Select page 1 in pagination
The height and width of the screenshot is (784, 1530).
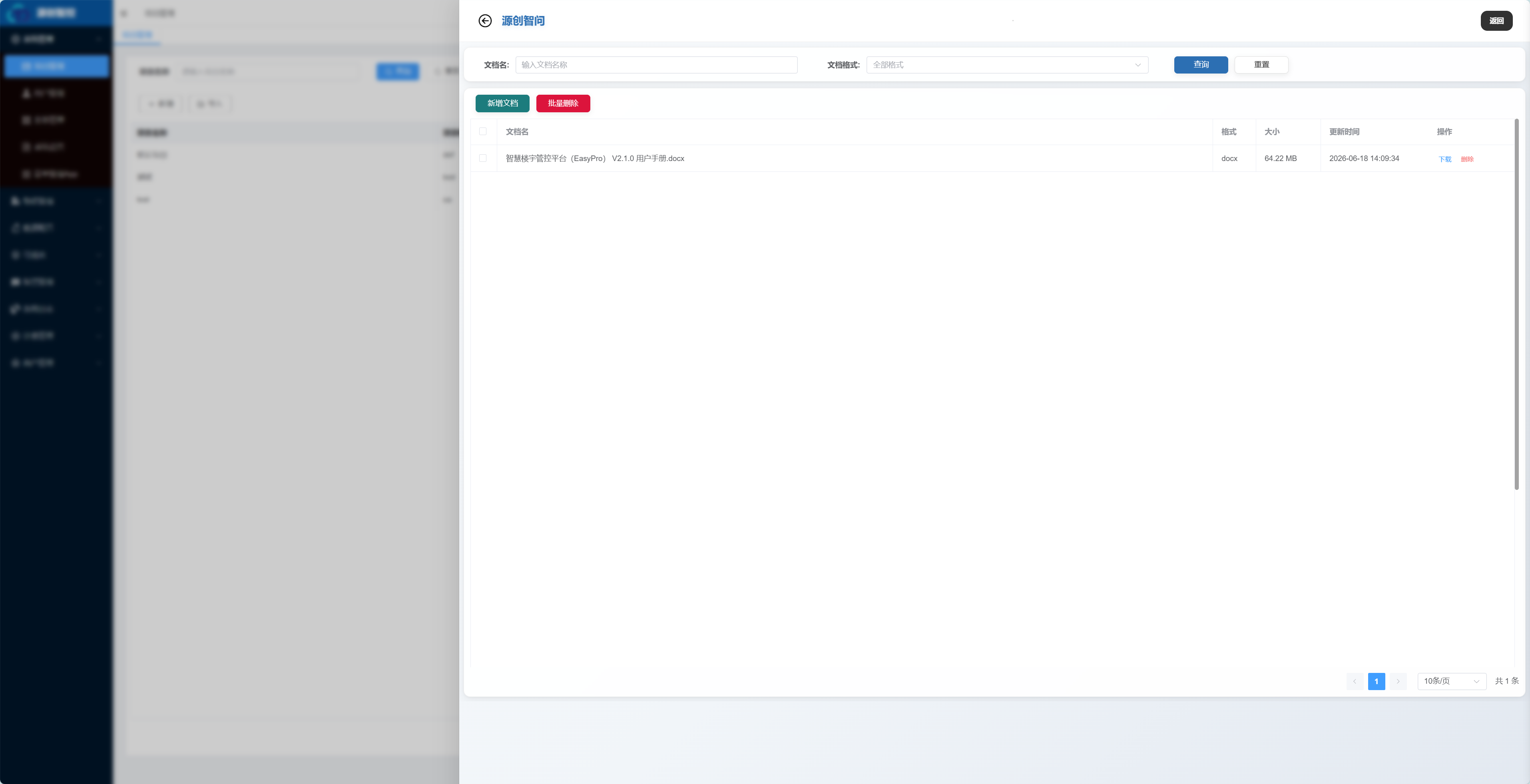pos(1376,681)
